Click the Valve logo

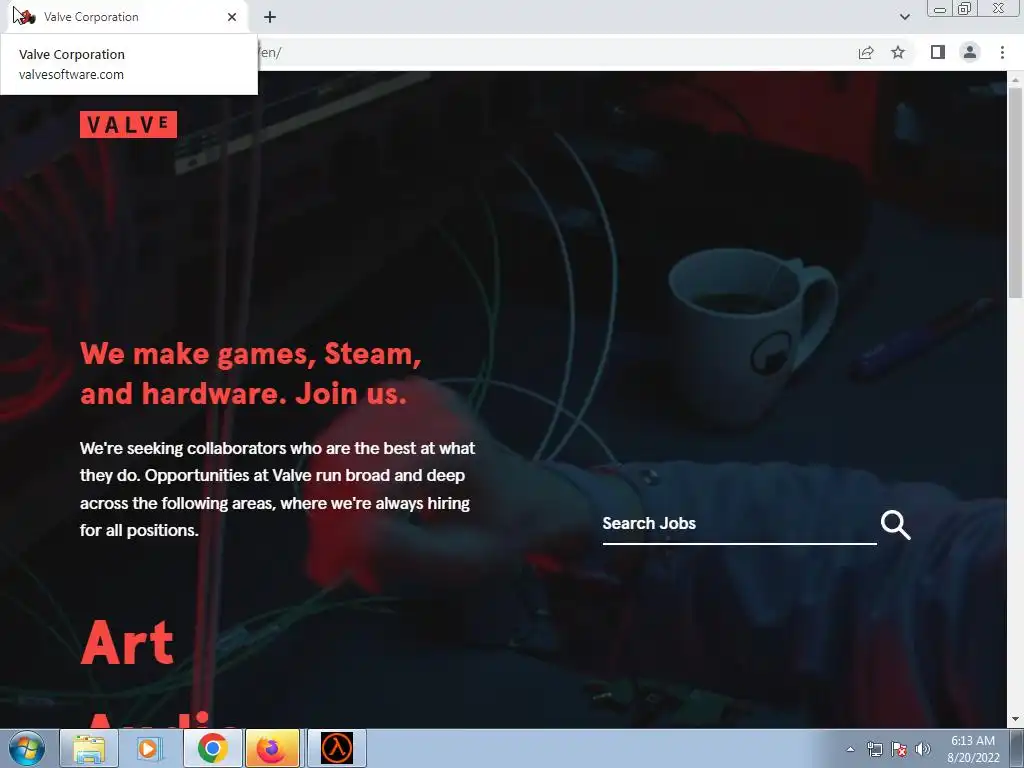coord(128,124)
